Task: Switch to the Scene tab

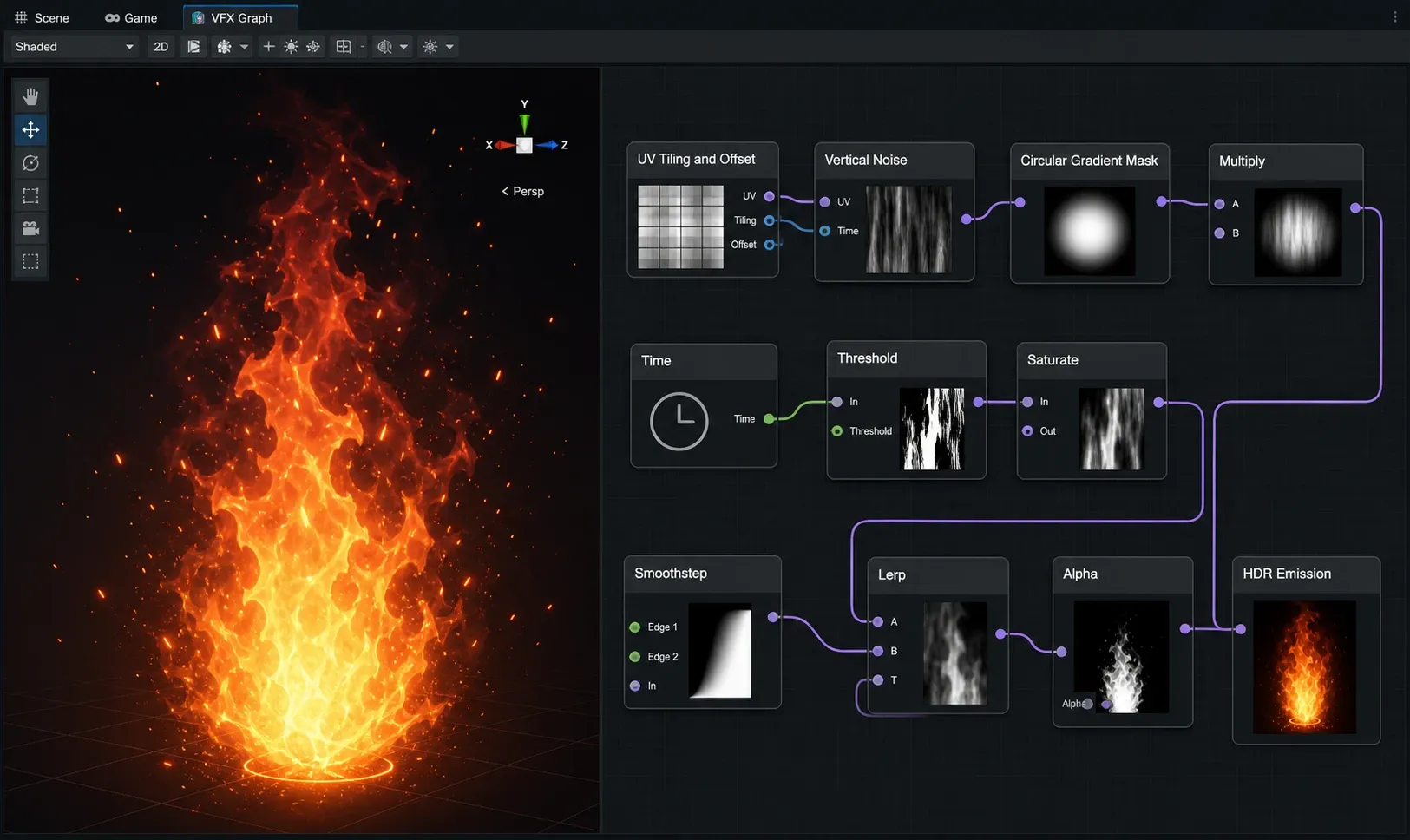Action: [42, 17]
